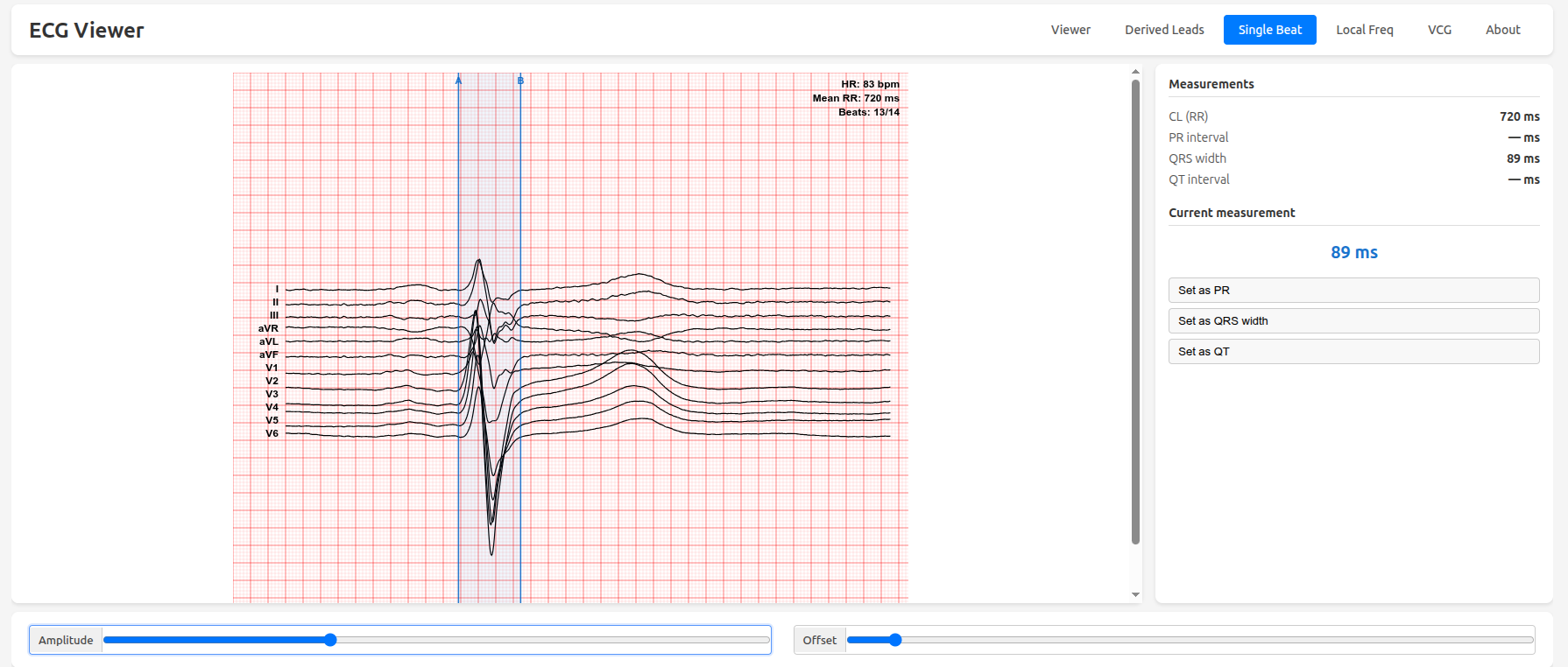Click Set as PR button
Screen dimensions: 1568x667
tap(1353, 291)
